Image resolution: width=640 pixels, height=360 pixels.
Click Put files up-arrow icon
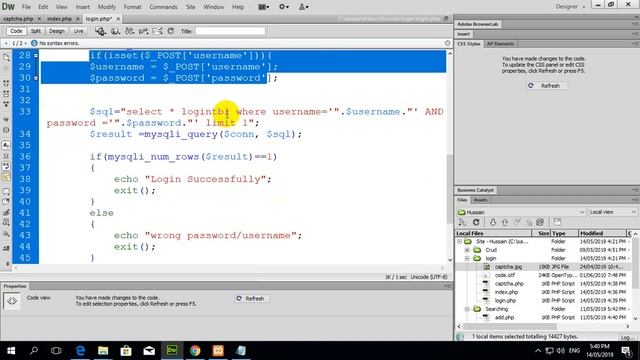point(505,222)
